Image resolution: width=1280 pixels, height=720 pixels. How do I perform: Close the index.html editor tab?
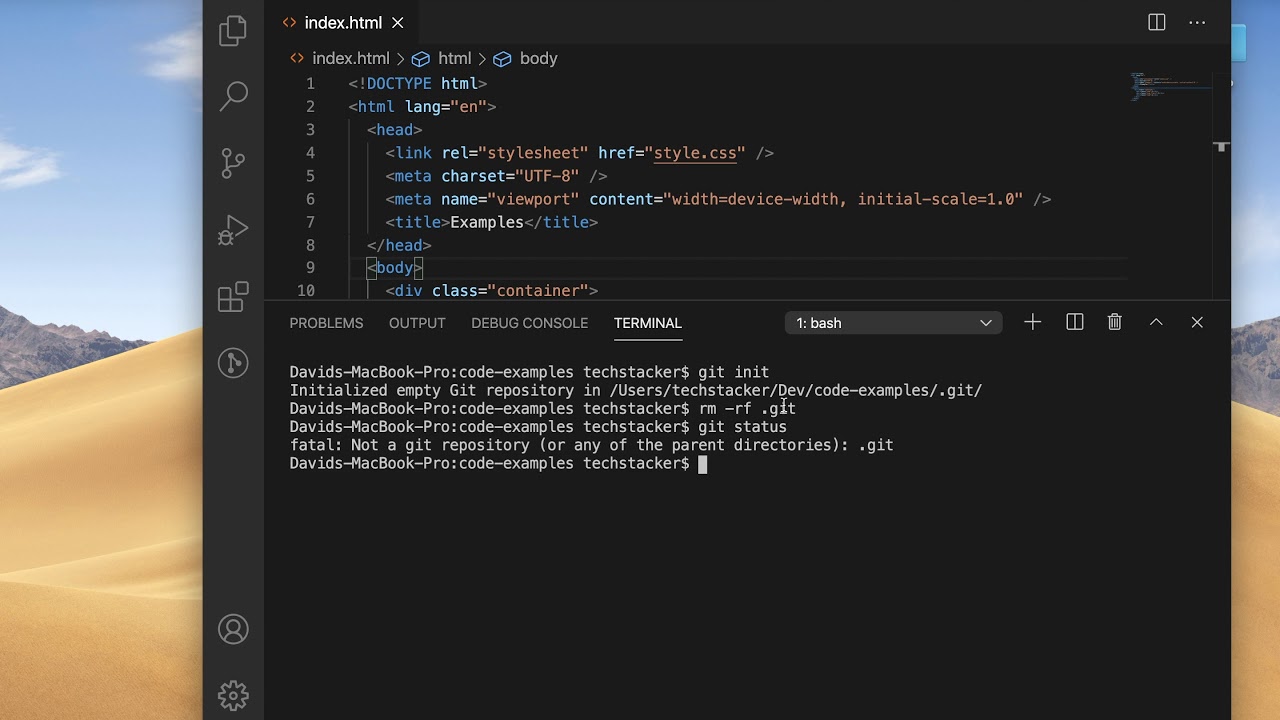[x=398, y=22]
